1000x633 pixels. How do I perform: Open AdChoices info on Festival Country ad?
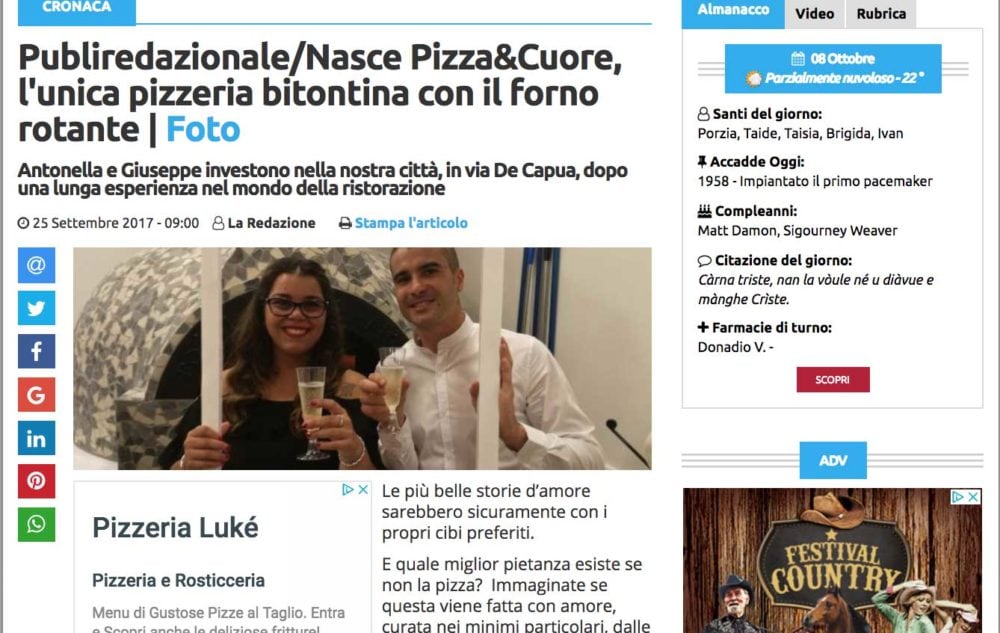tap(957, 497)
